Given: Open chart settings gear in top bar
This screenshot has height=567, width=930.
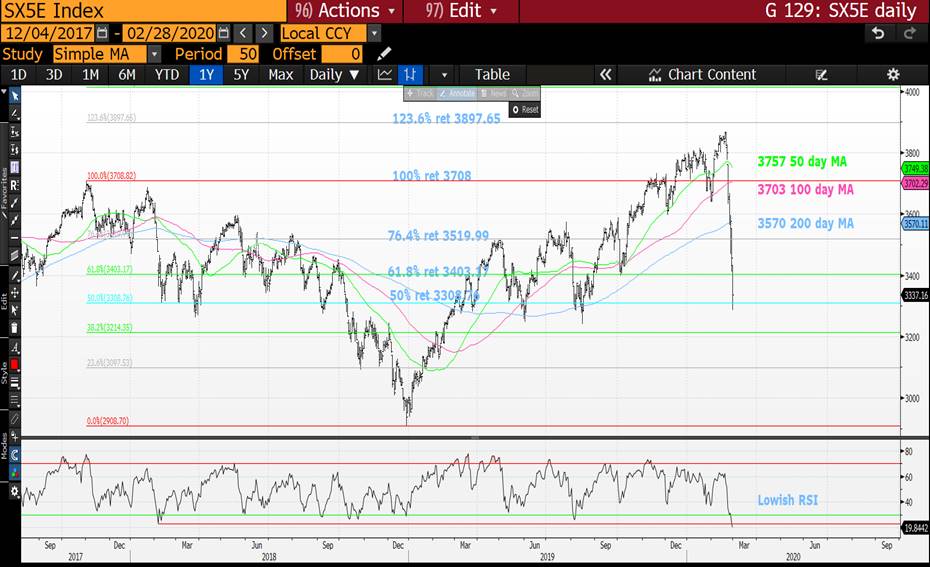Looking at the screenshot, I should pos(893,75).
